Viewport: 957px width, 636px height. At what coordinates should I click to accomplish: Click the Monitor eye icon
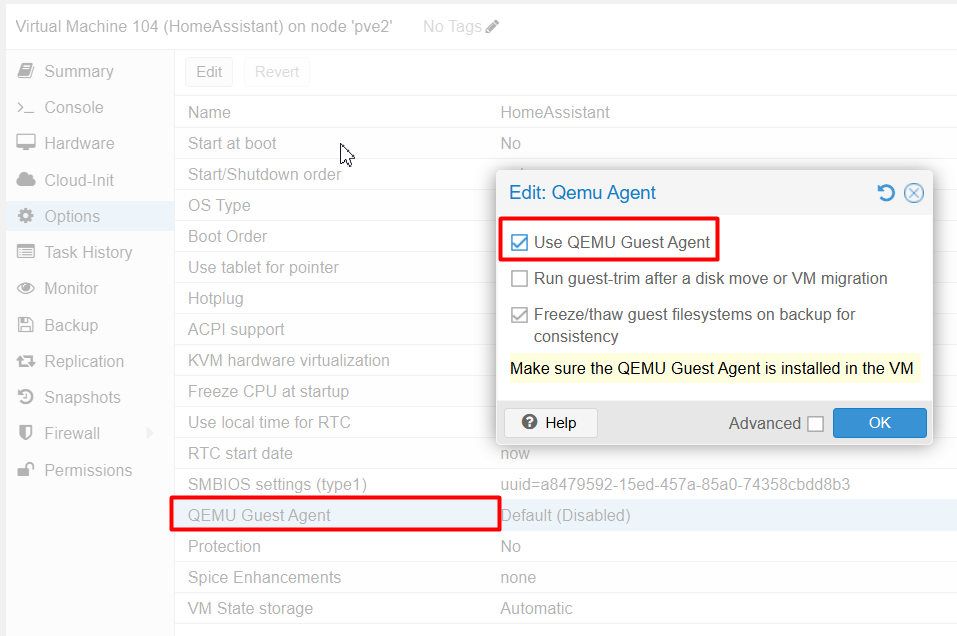(26, 288)
